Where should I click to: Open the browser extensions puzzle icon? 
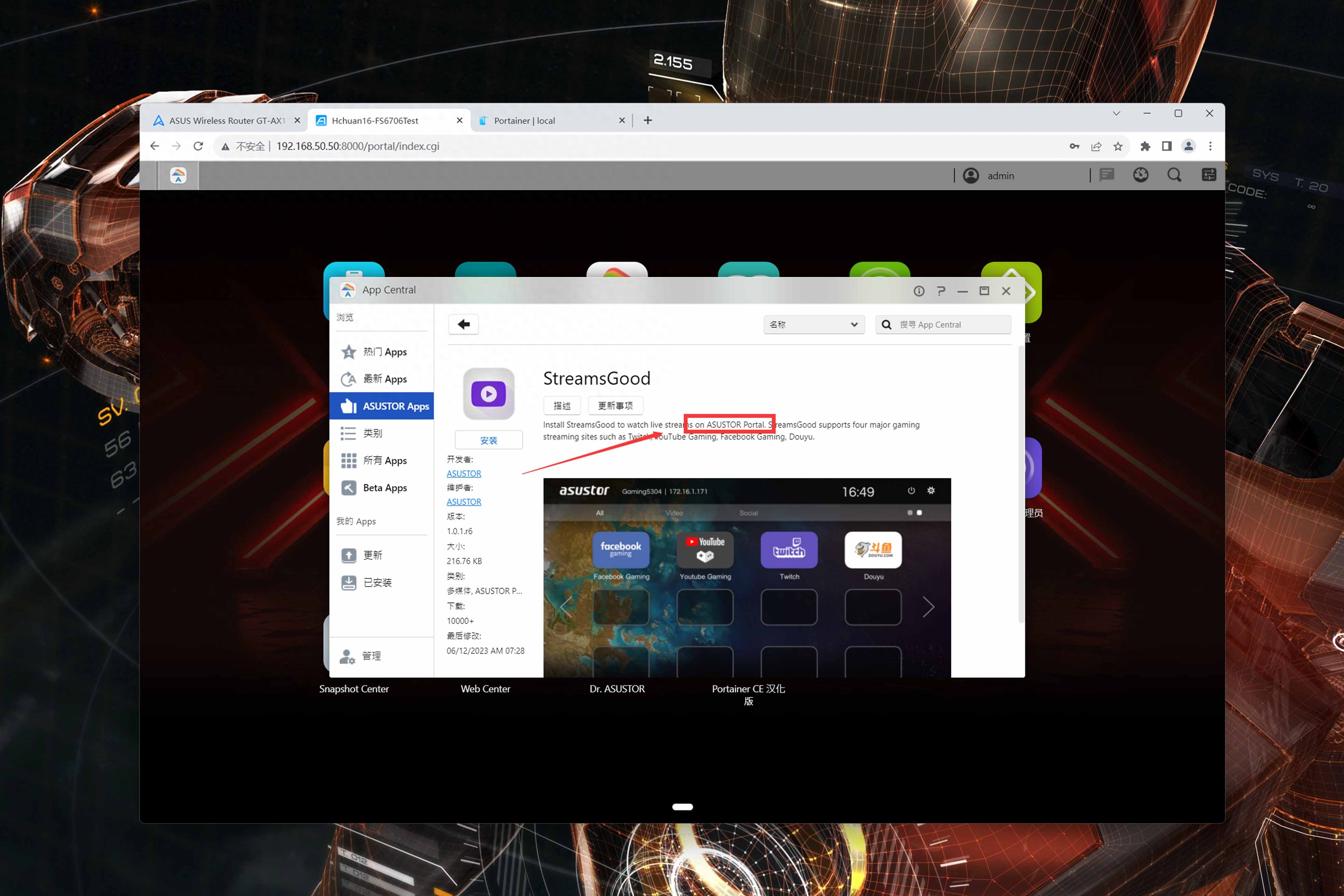pyautogui.click(x=1145, y=146)
